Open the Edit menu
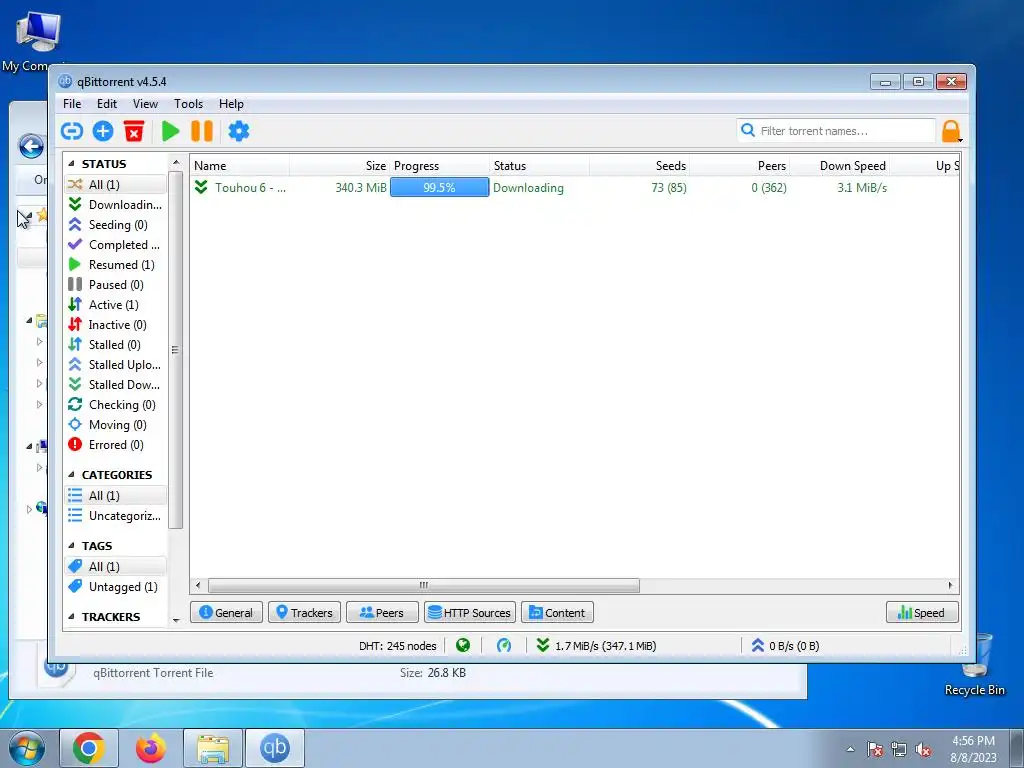1024x768 pixels. 106,104
